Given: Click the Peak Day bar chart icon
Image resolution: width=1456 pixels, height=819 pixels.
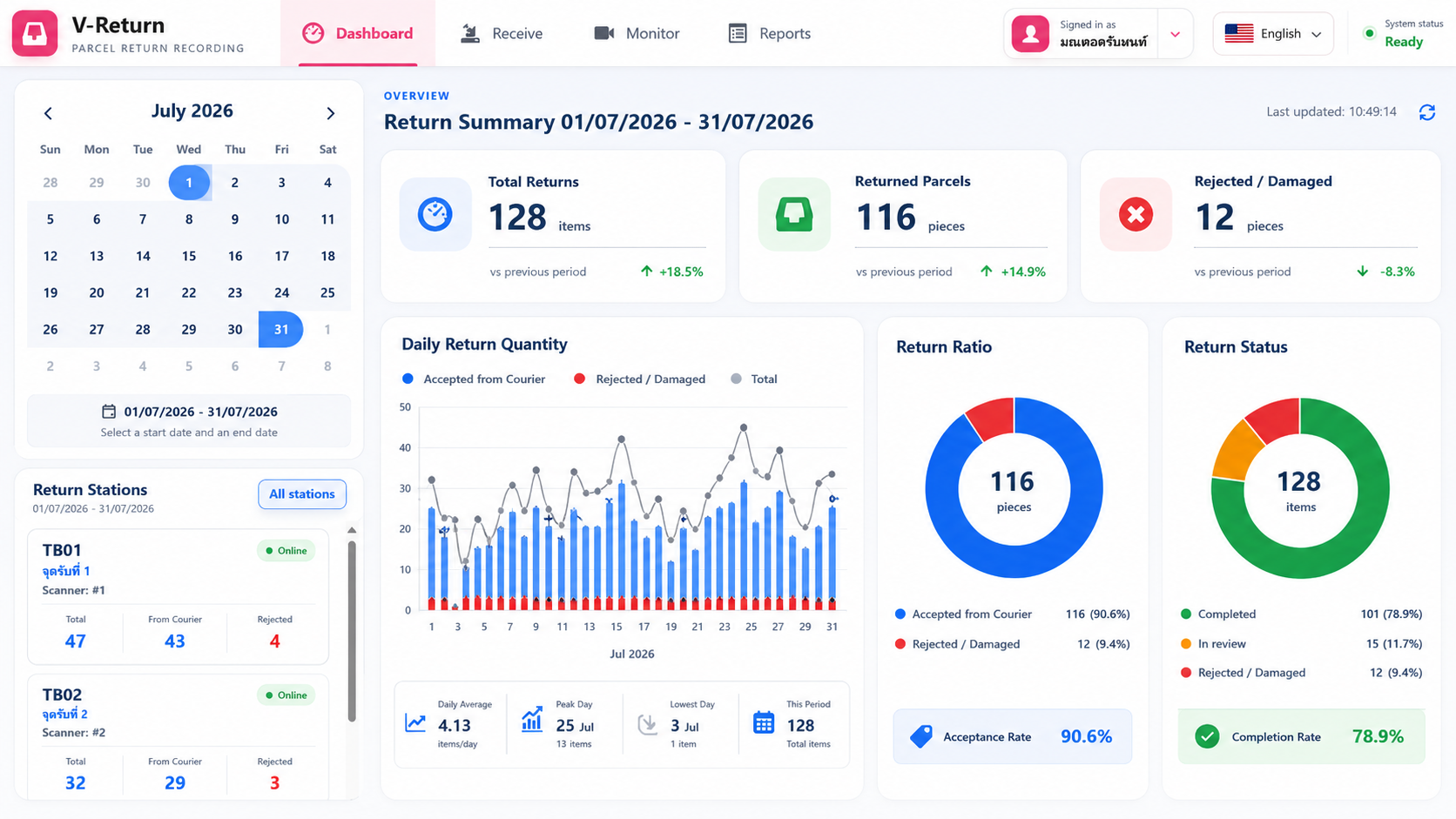Looking at the screenshot, I should (532, 720).
